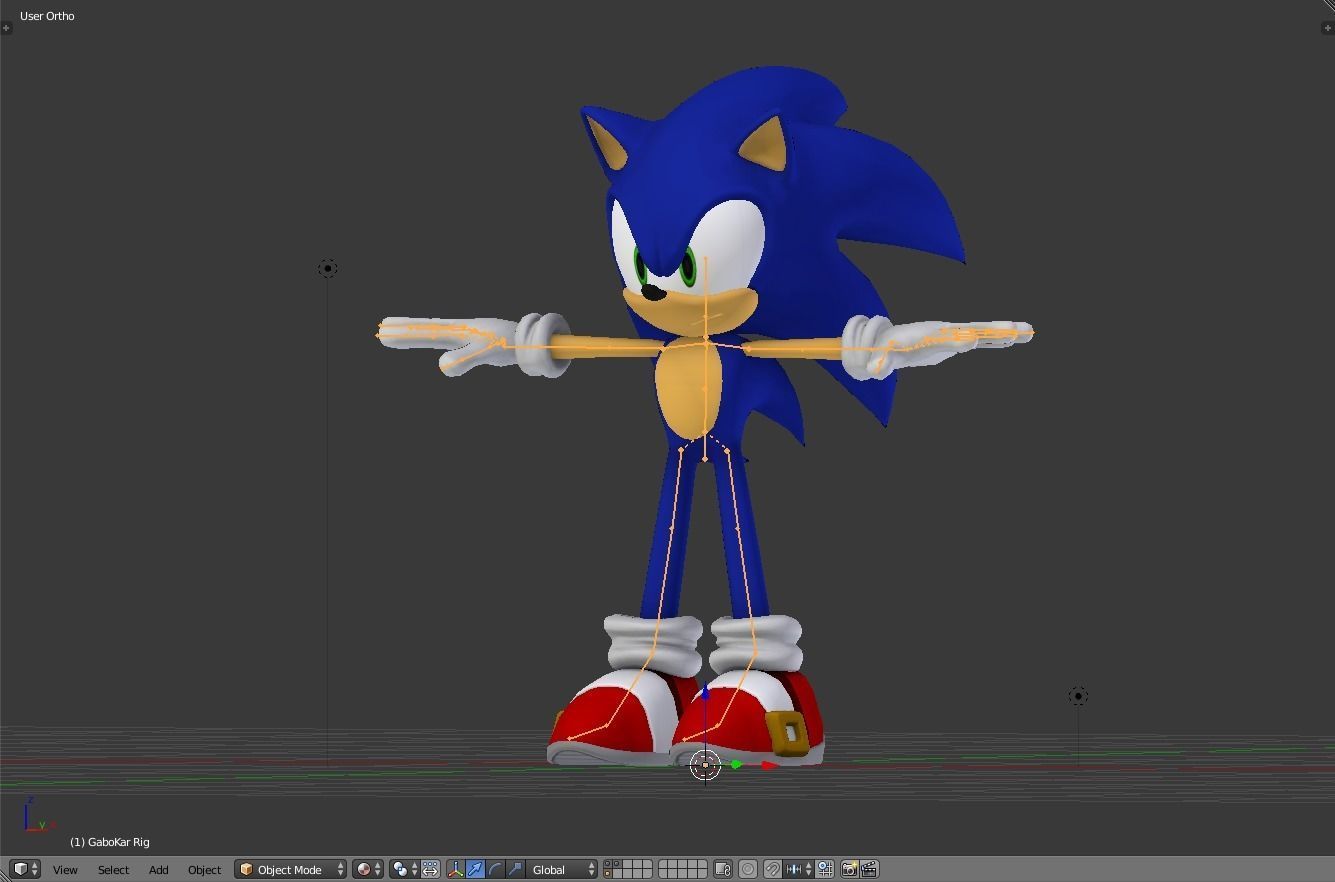Toggle layer 20 in the second layer block
Screen dimensions: 1335x882
pyautogui.click(x=703, y=874)
